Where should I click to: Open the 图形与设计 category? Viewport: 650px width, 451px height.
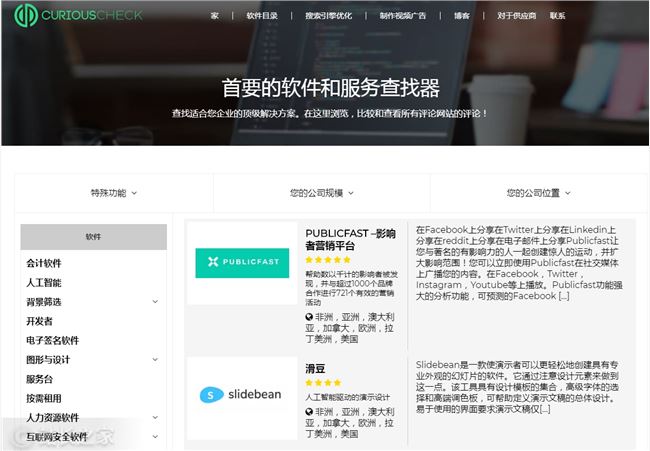pyautogui.click(x=48, y=360)
